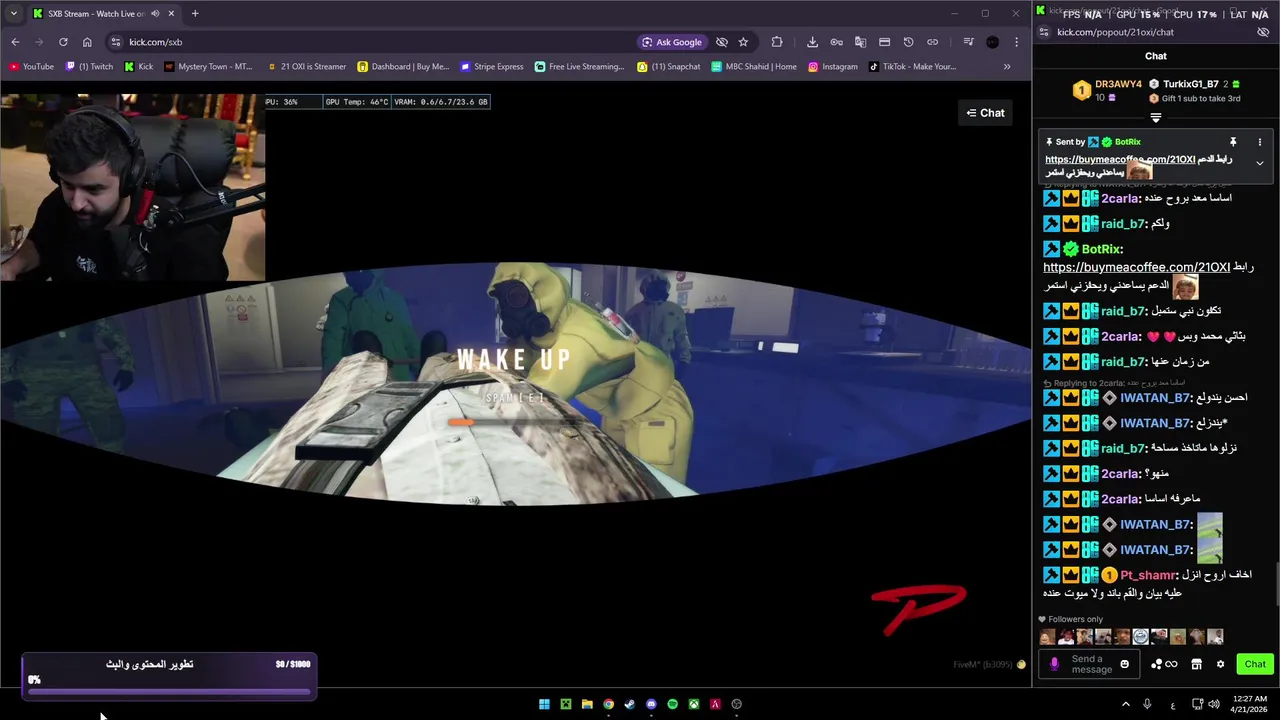
Task: Mute the SXB Stream tab audio
Action: pos(155,14)
